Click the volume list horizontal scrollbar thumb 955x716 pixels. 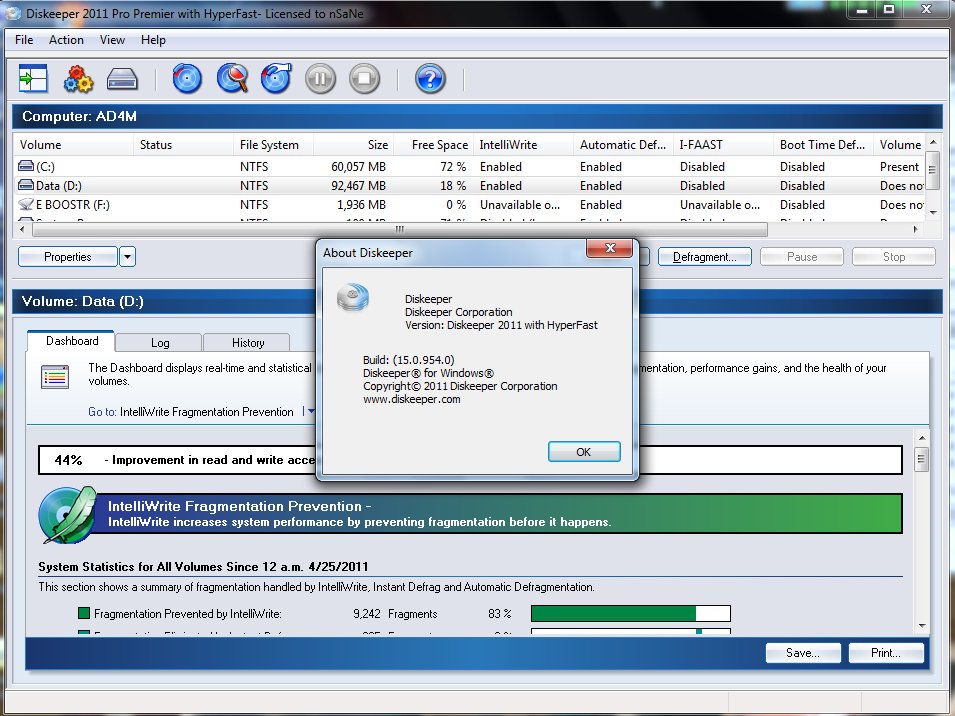400,230
